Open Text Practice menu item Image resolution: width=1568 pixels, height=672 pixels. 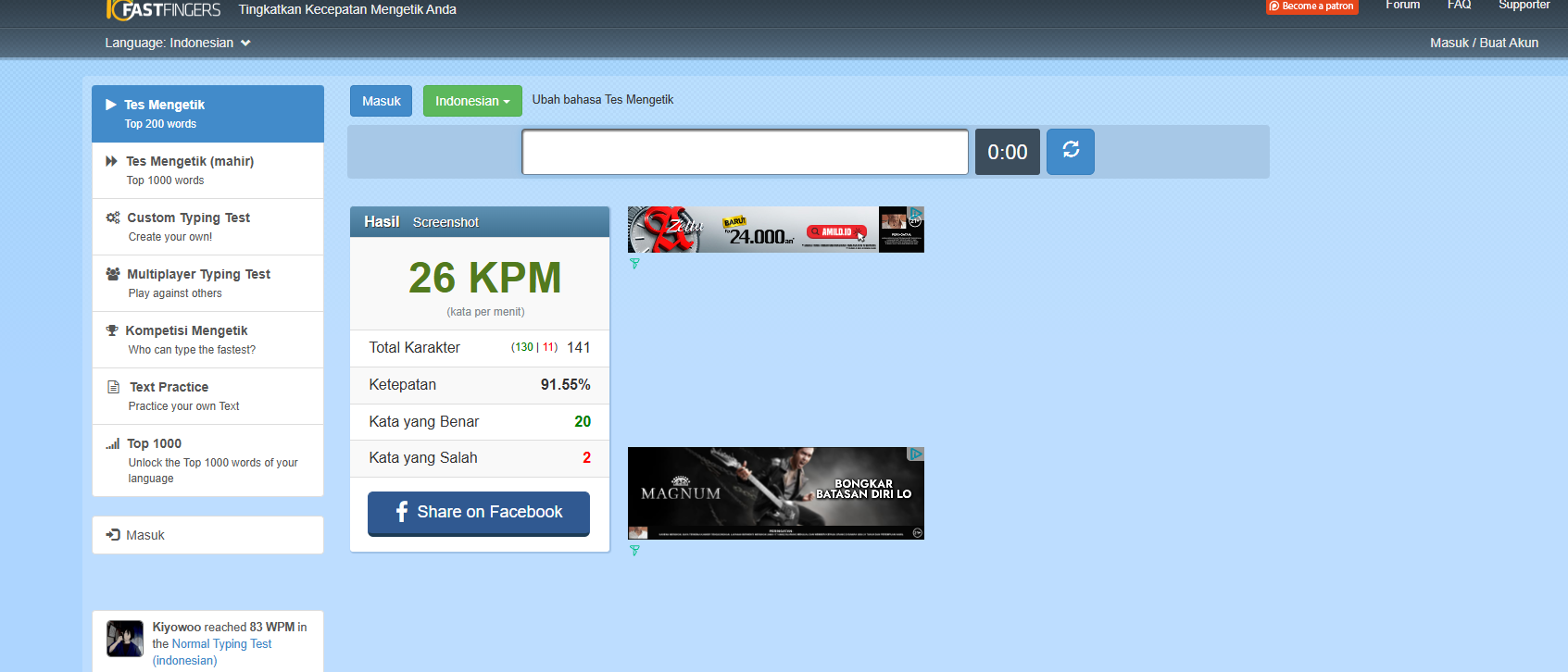(x=207, y=396)
